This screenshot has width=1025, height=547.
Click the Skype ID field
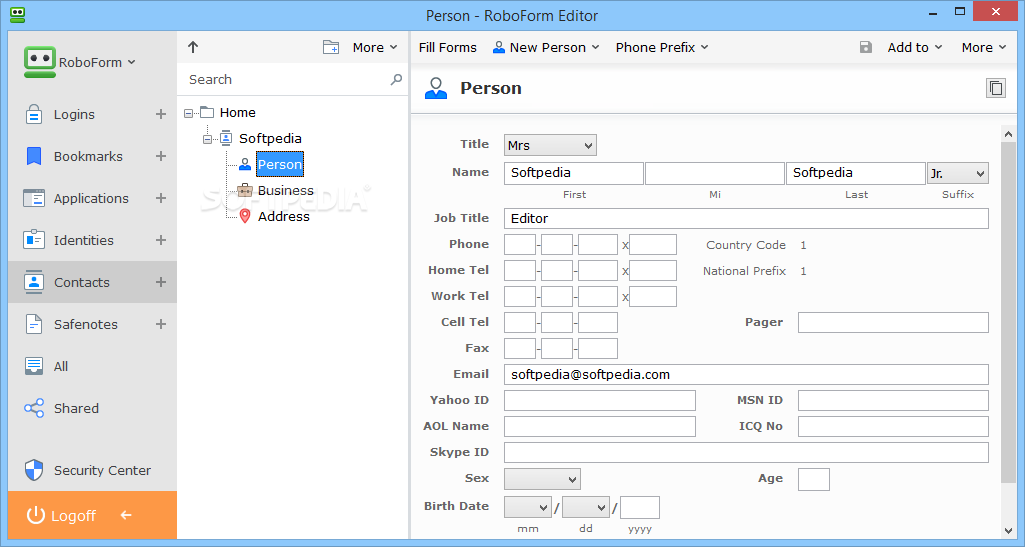point(746,452)
